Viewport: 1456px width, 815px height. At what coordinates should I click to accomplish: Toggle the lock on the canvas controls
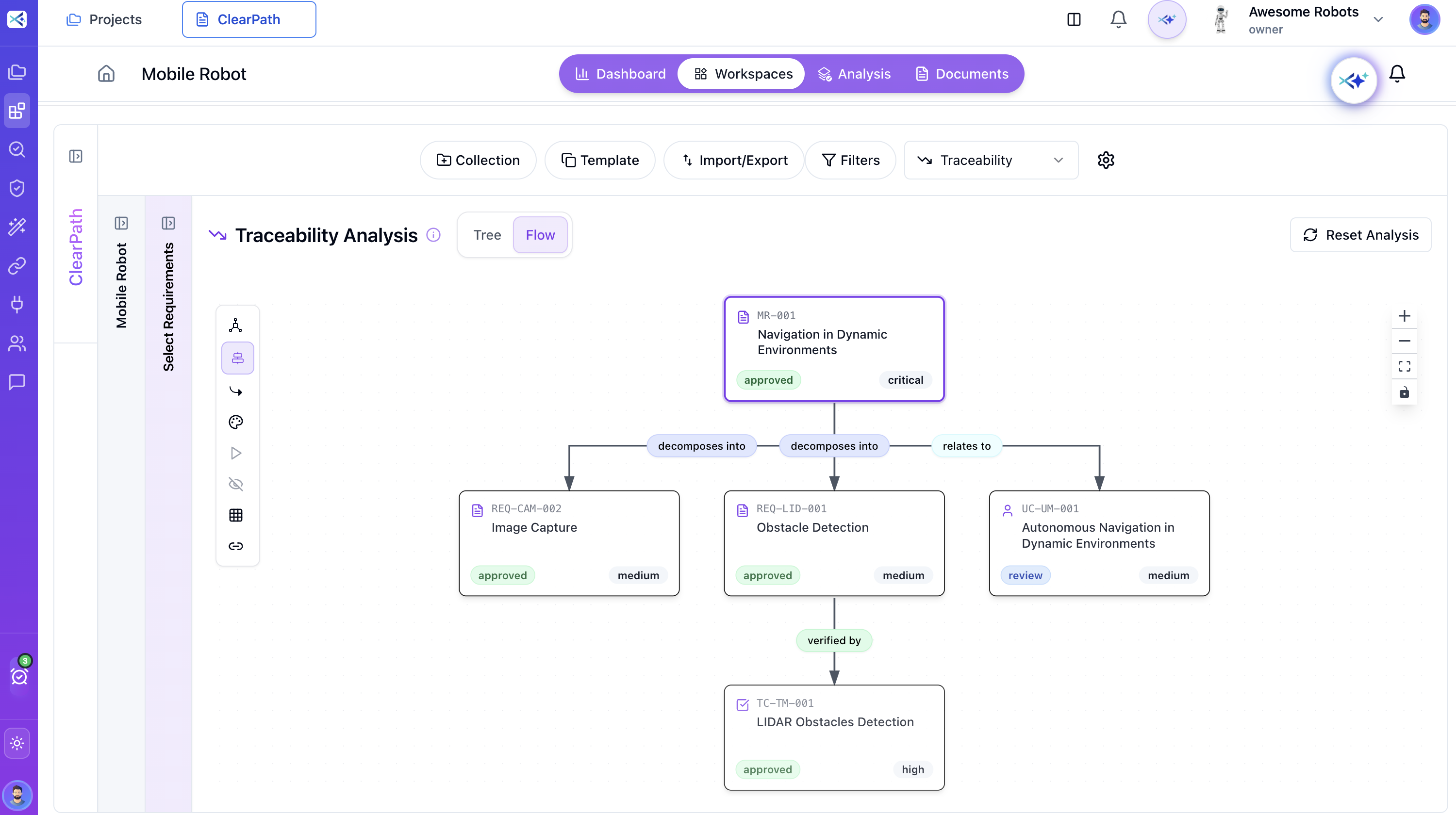tap(1405, 392)
